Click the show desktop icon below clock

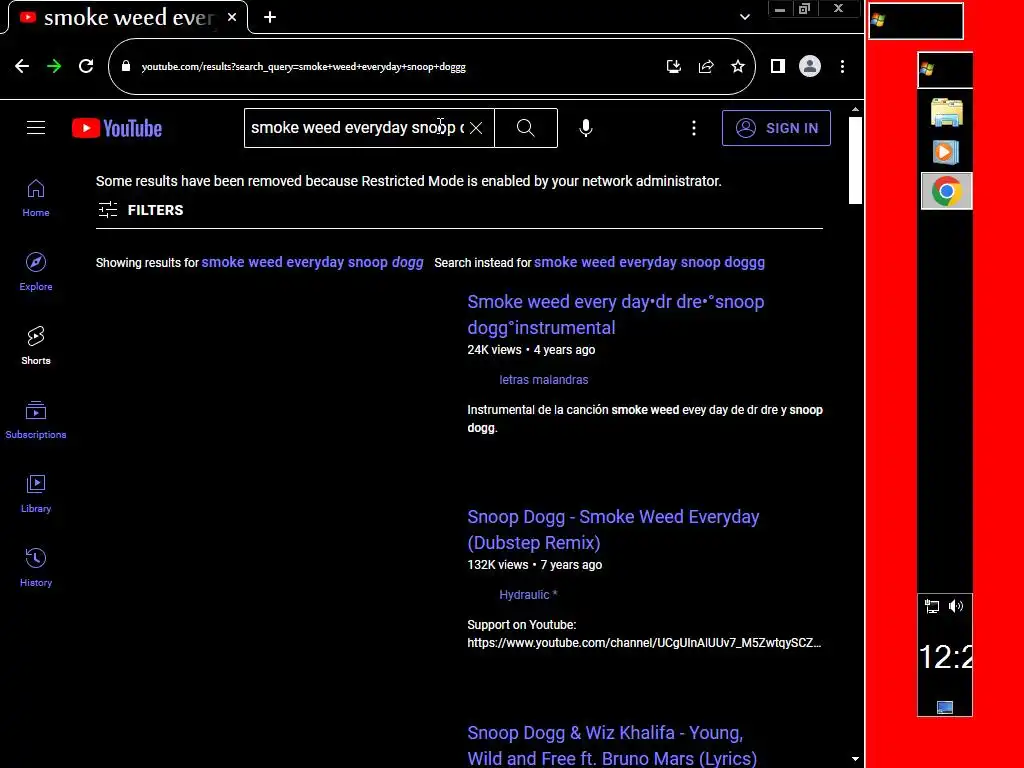[x=945, y=707]
